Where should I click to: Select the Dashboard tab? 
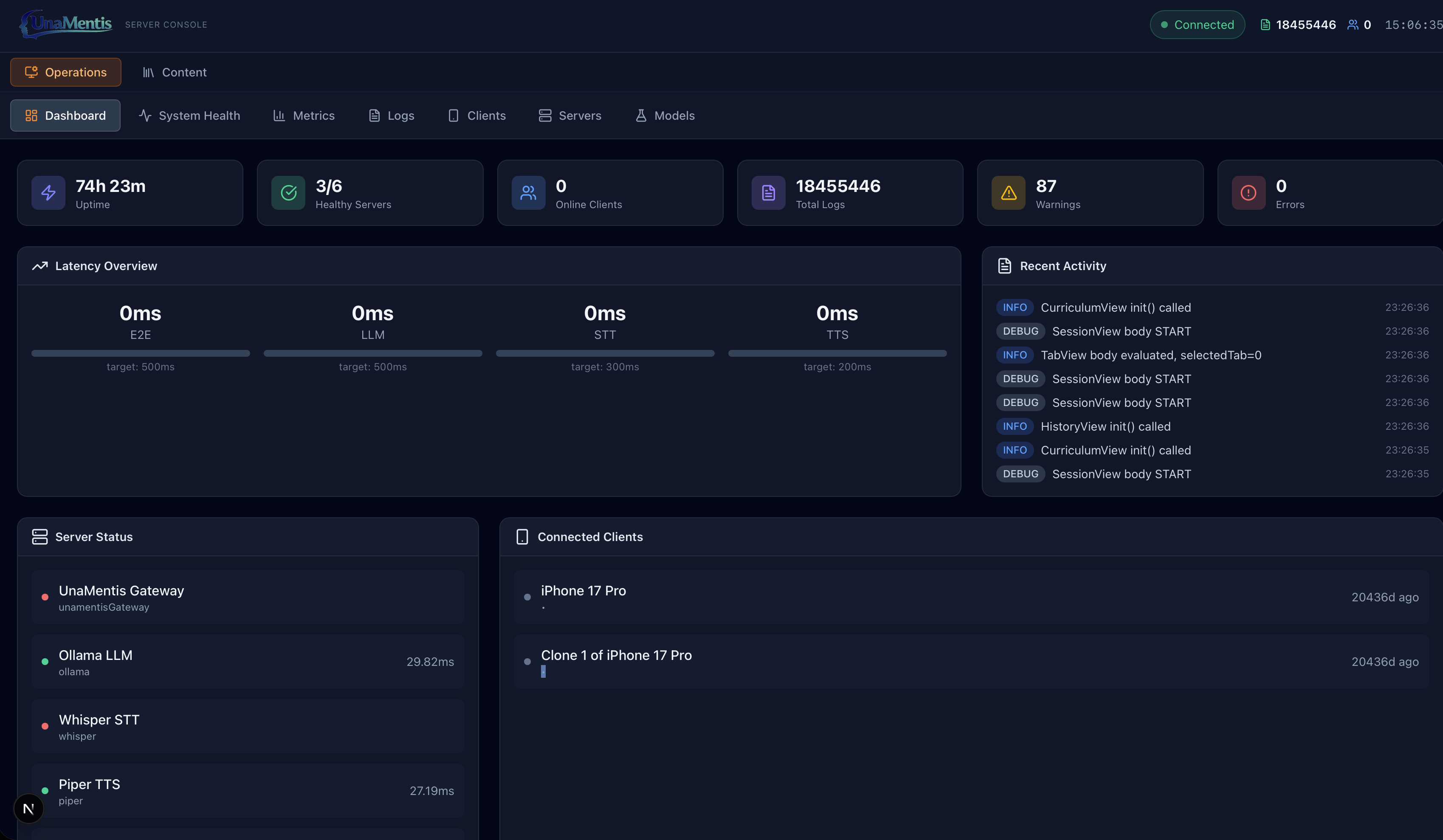[x=65, y=115]
